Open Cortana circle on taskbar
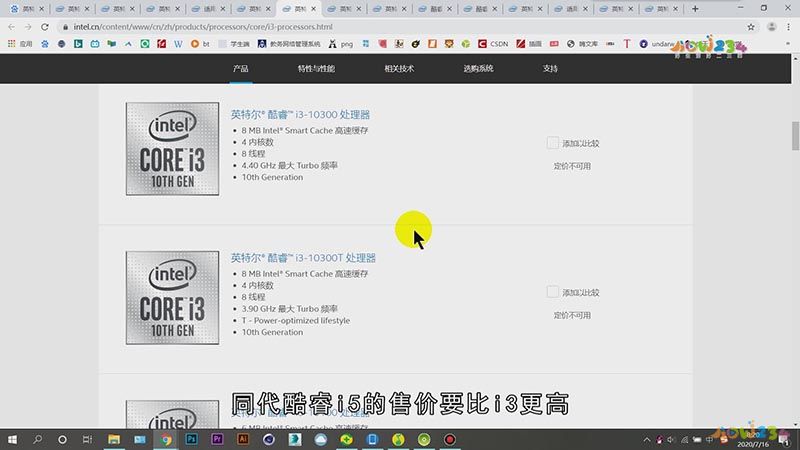Screen dimensions: 800x450 coord(62,439)
